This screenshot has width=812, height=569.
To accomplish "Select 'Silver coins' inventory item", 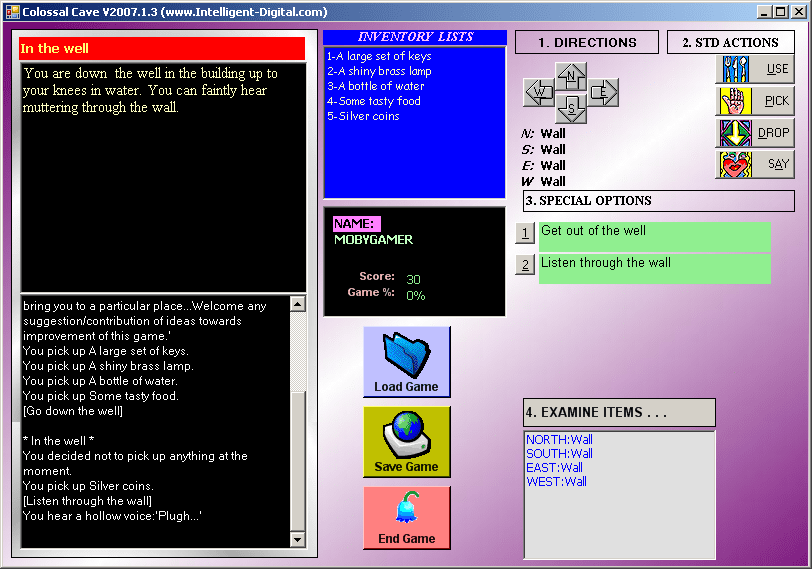I will click(362, 116).
